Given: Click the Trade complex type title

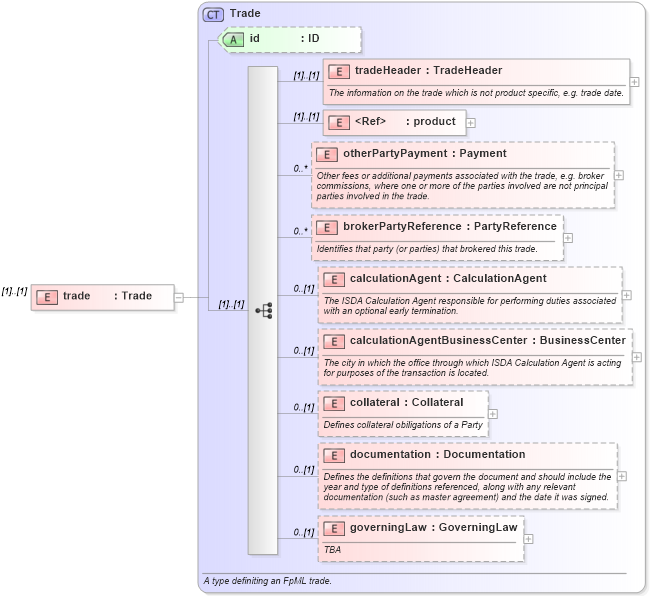Looking at the screenshot, I should point(245,13).
